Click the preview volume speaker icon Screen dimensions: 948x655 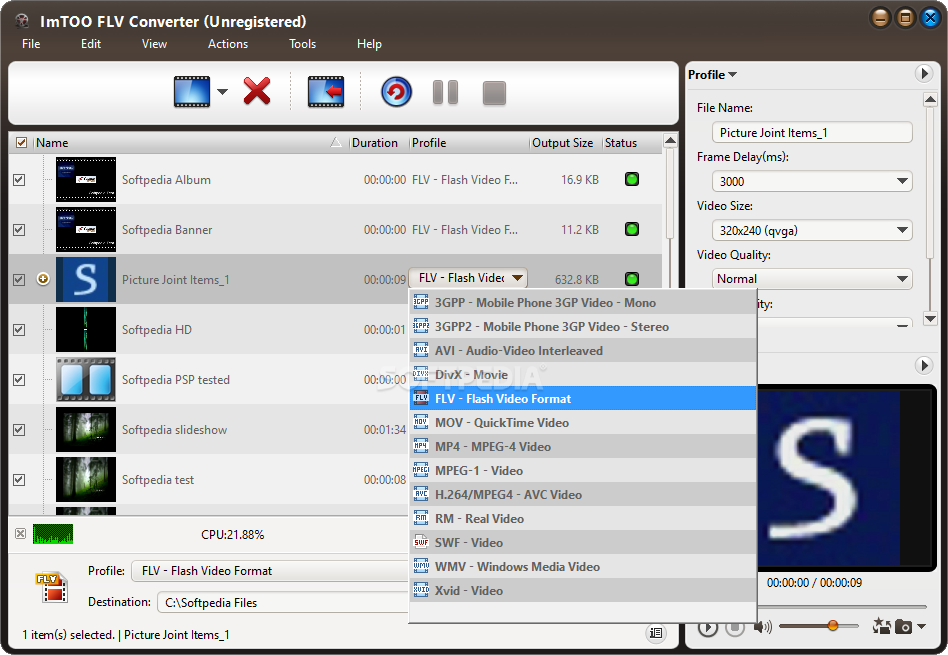[x=762, y=627]
